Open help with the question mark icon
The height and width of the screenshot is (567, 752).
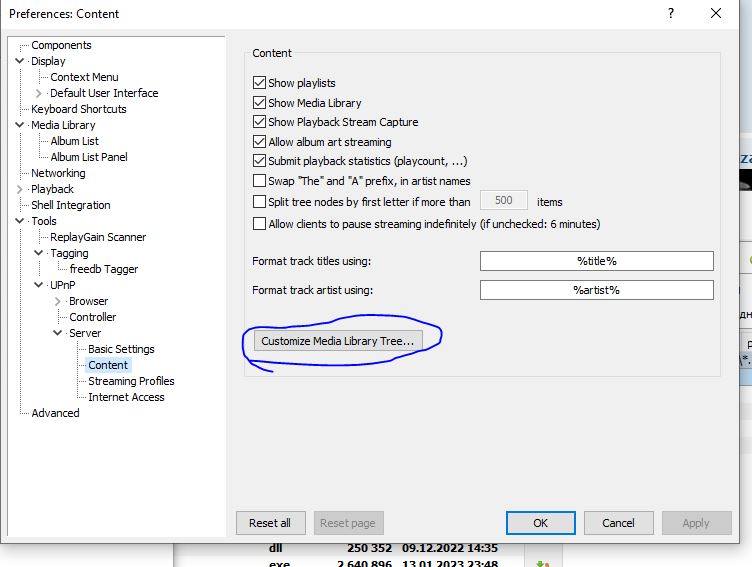pyautogui.click(x=667, y=14)
